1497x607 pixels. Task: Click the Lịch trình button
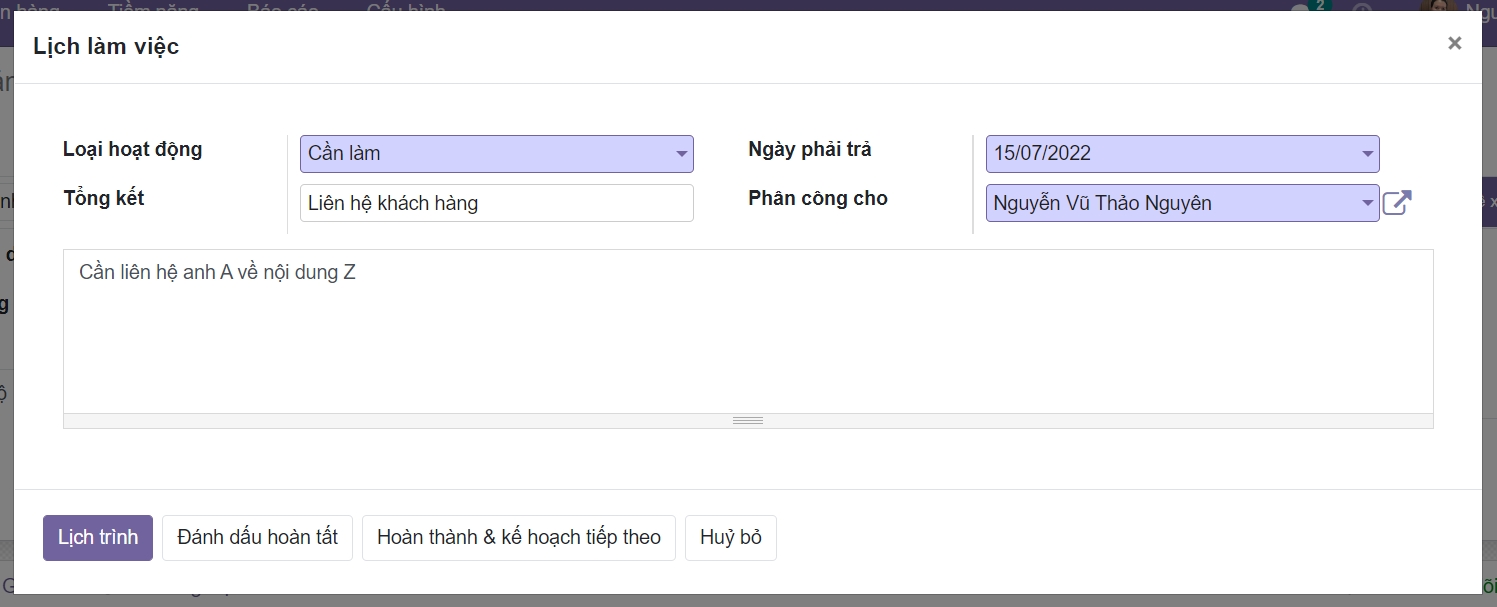[x=98, y=538]
